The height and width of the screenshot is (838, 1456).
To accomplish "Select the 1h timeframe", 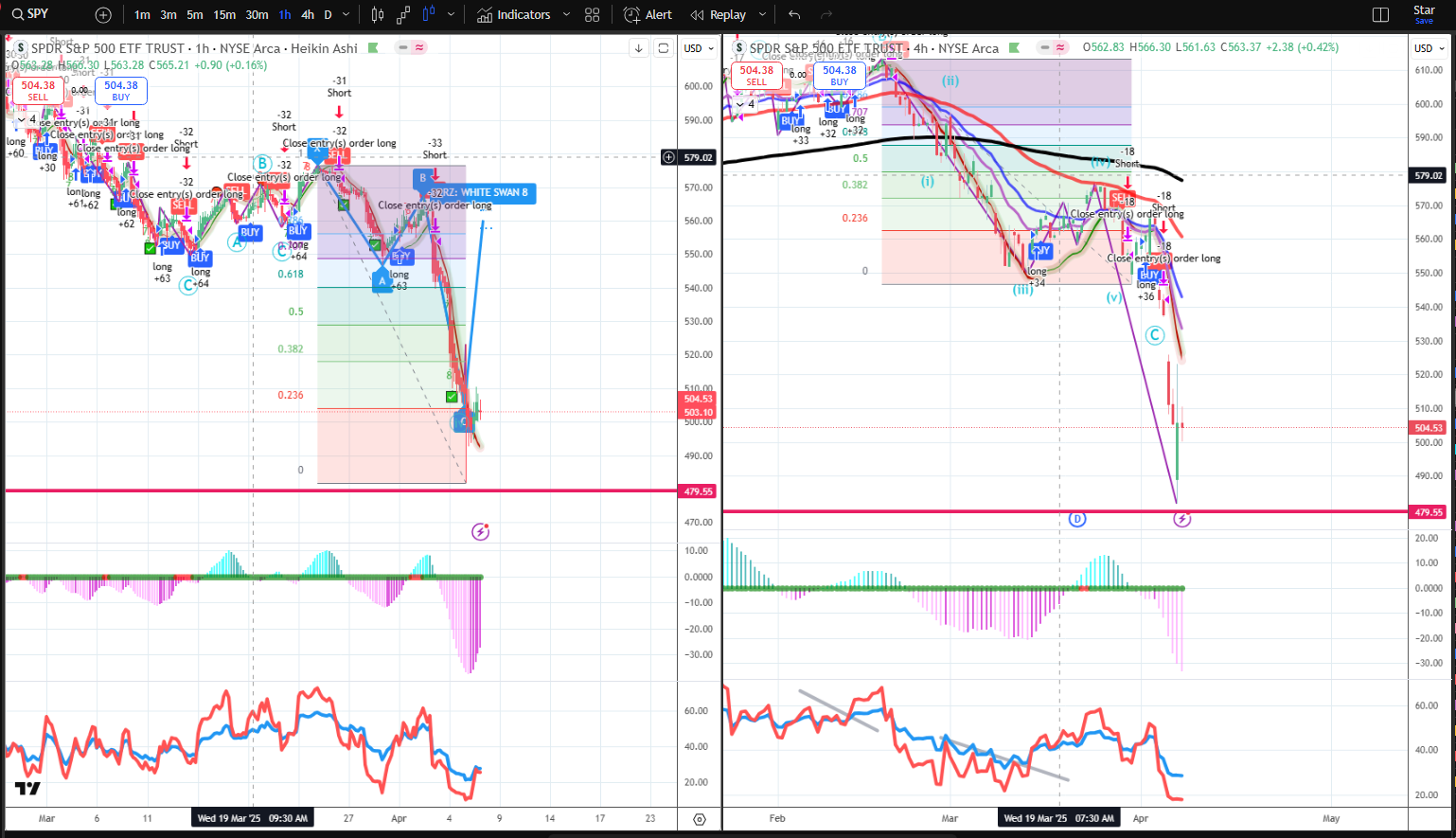I will click(x=285, y=15).
